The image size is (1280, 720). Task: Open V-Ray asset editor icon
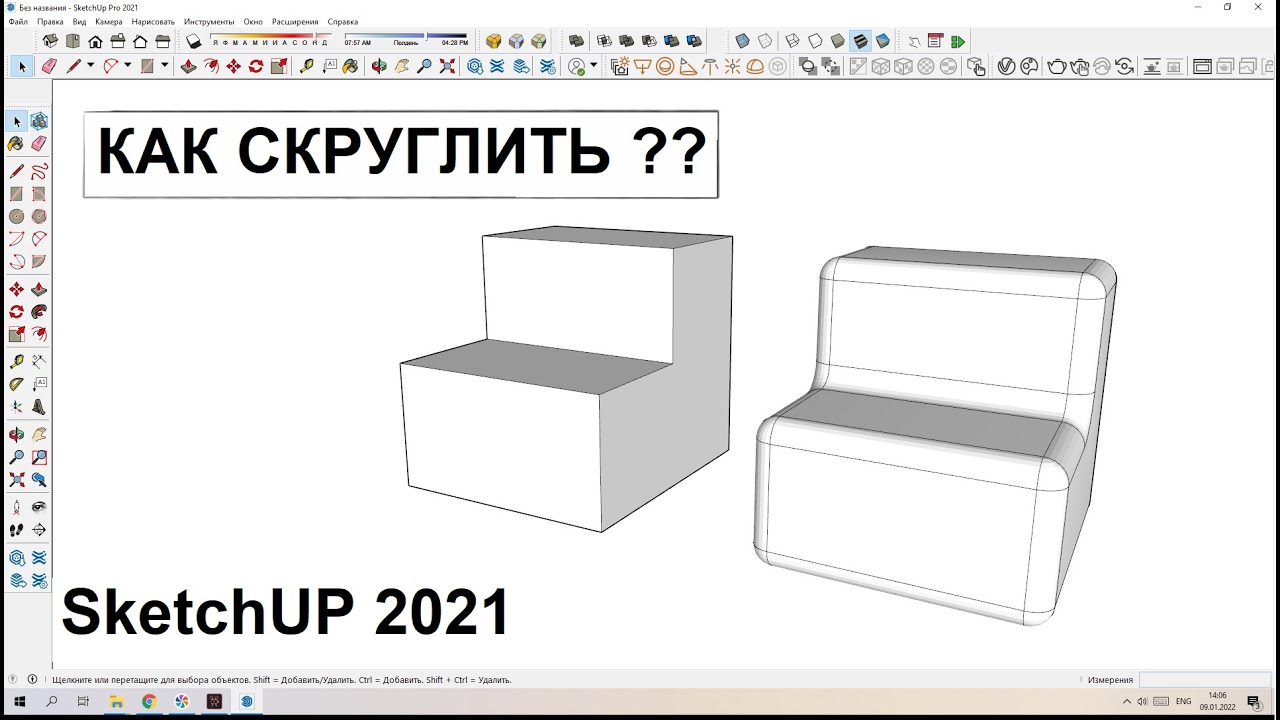1006,67
